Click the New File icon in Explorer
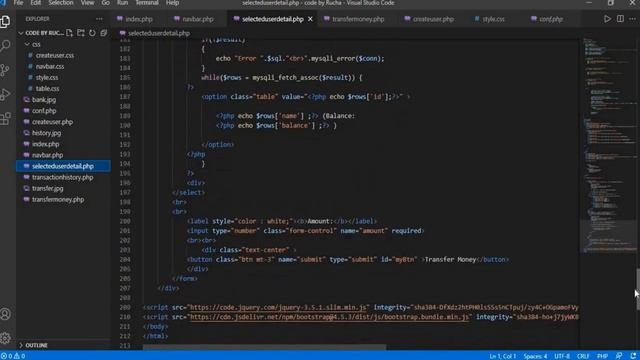Screen dimensions: 640x360 (x=69, y=33)
